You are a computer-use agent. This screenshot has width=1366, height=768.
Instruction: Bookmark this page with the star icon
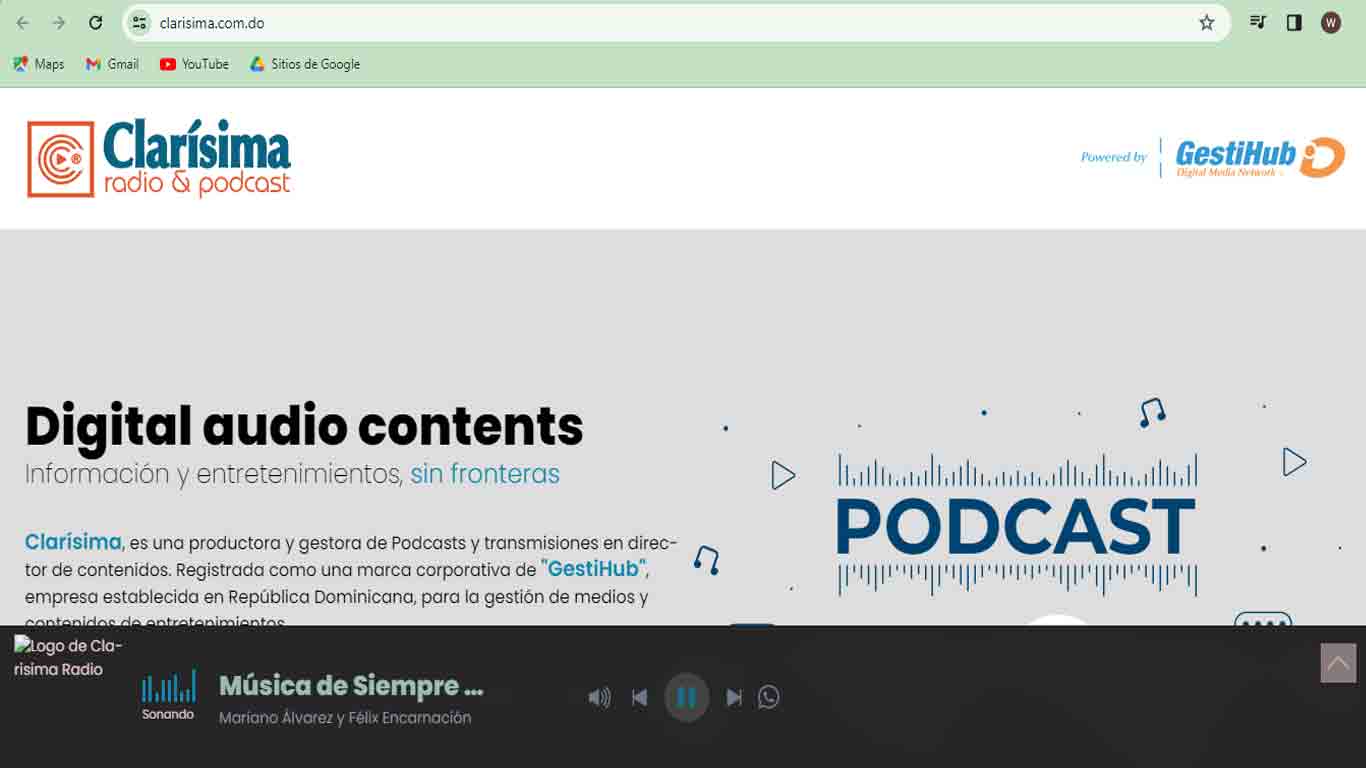(1207, 23)
